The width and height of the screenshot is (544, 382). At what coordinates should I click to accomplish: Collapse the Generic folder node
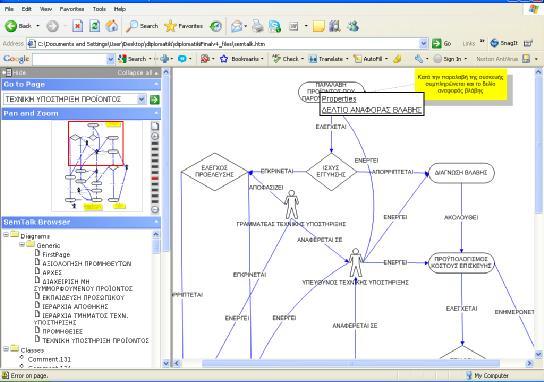tap(22, 245)
